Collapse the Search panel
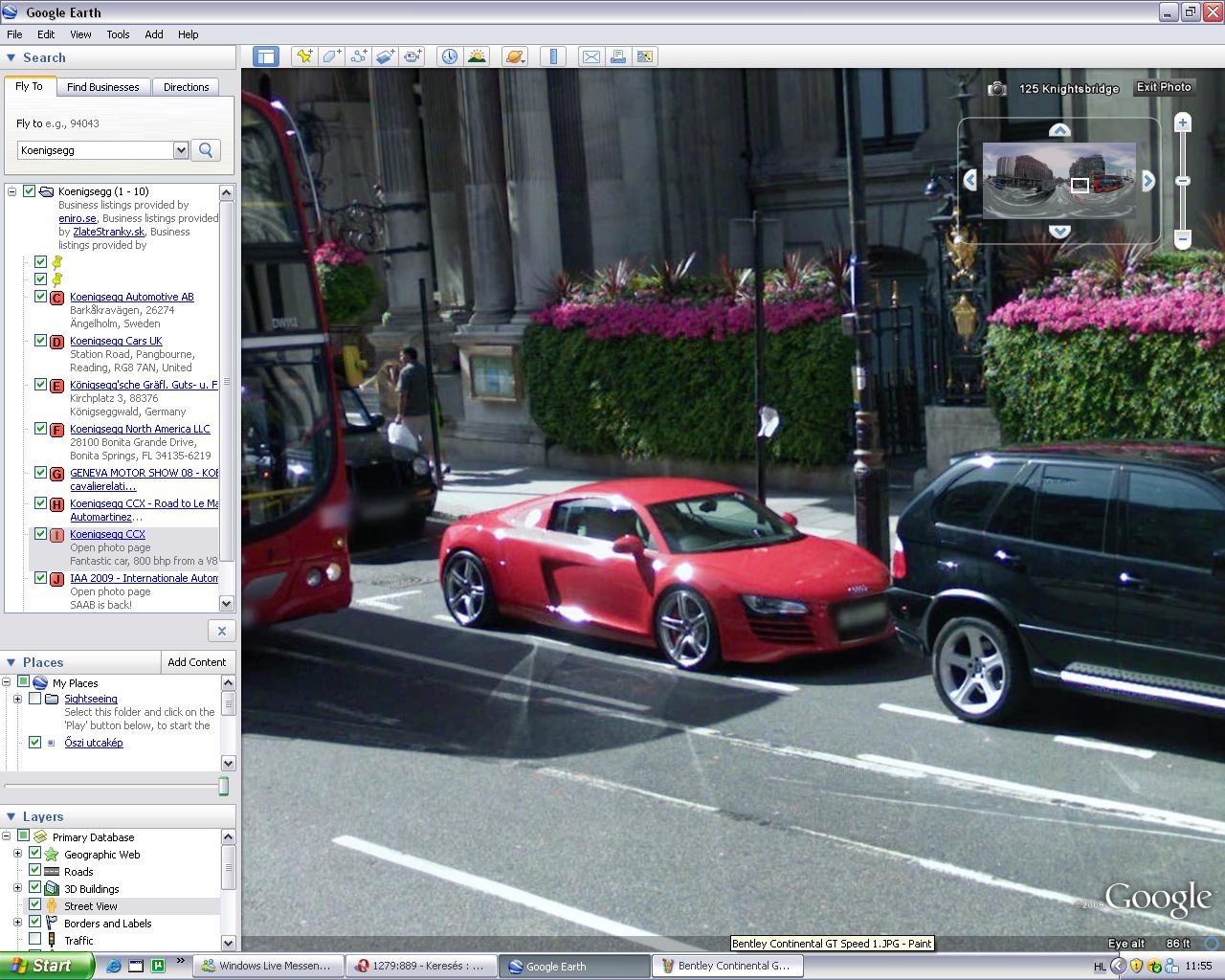The height and width of the screenshot is (980, 1225). 11,57
